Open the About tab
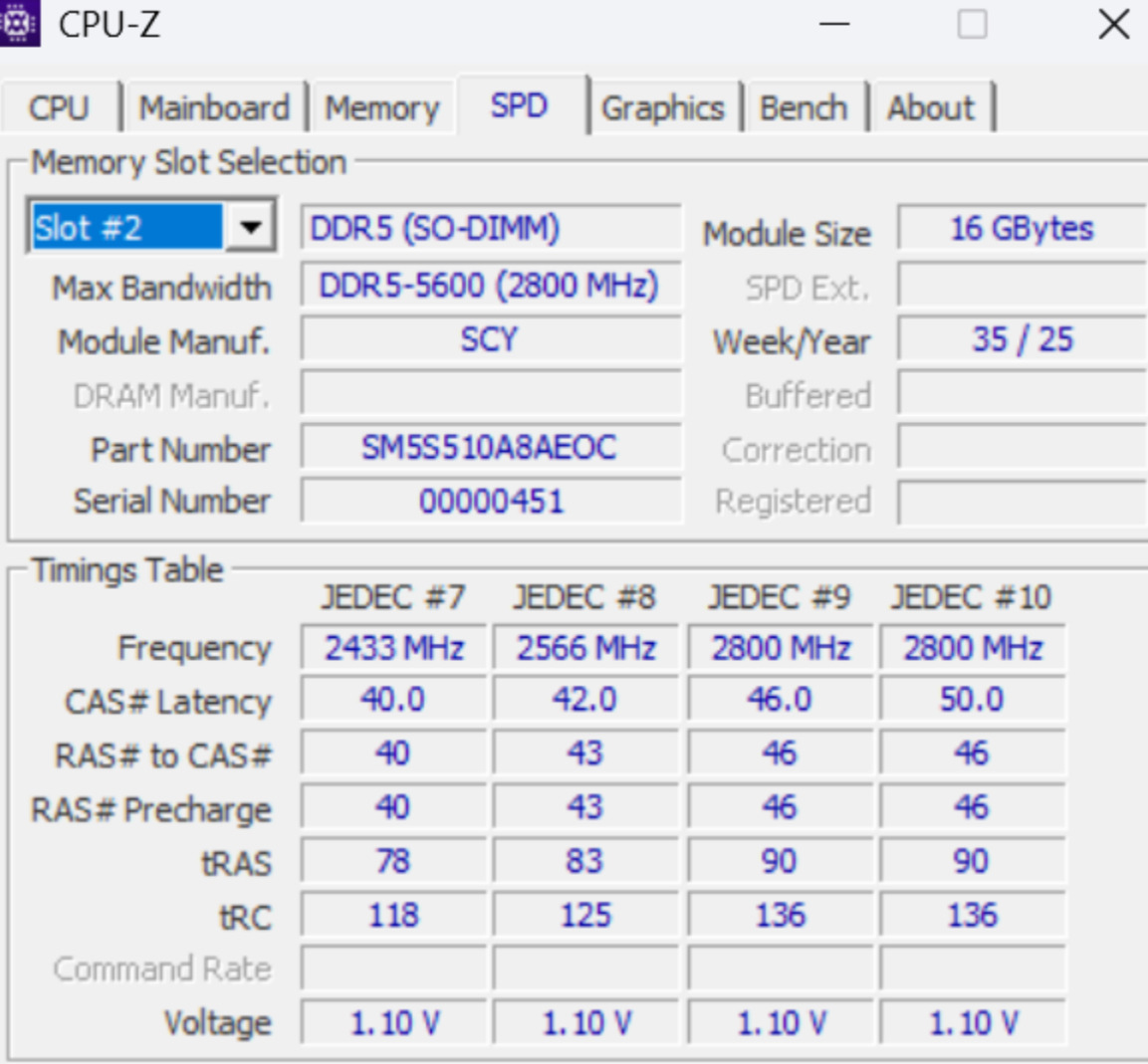Screen dimensions: 1148x1064 (931, 107)
